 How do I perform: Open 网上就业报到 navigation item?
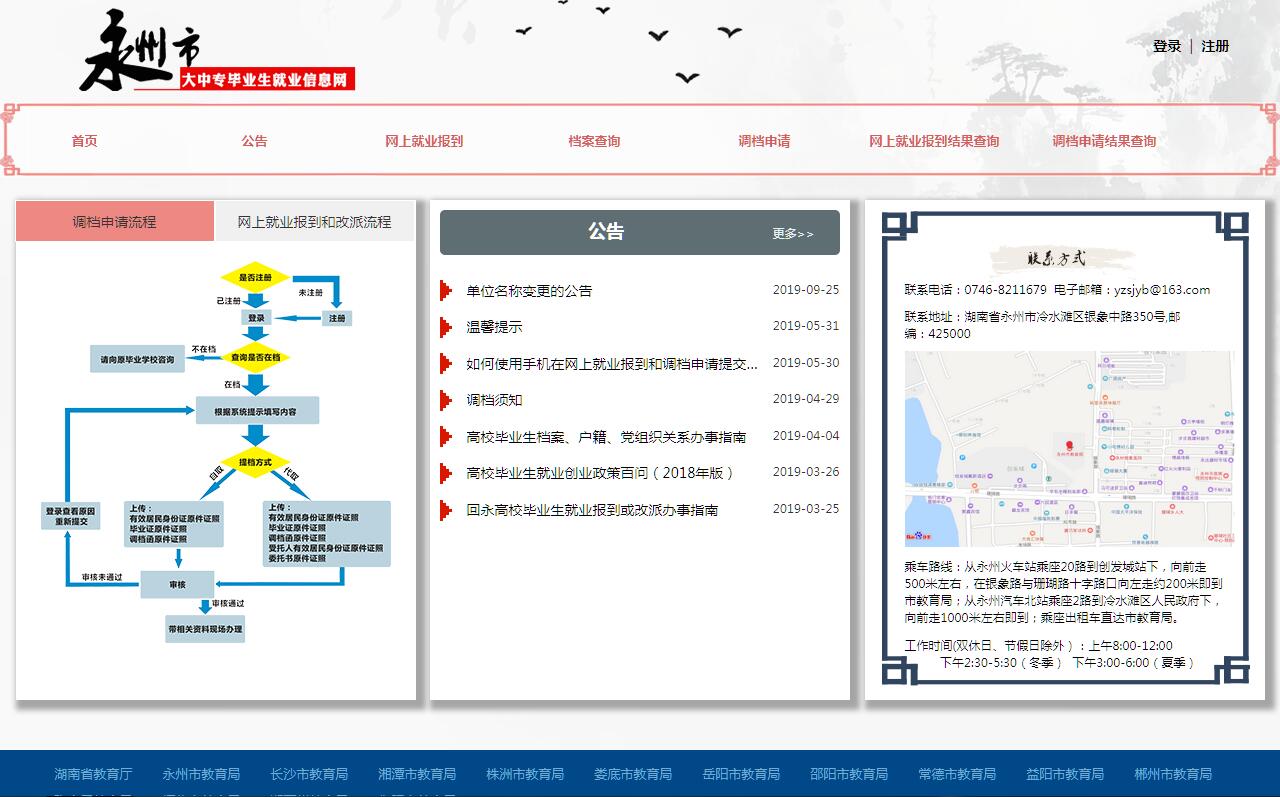click(424, 141)
